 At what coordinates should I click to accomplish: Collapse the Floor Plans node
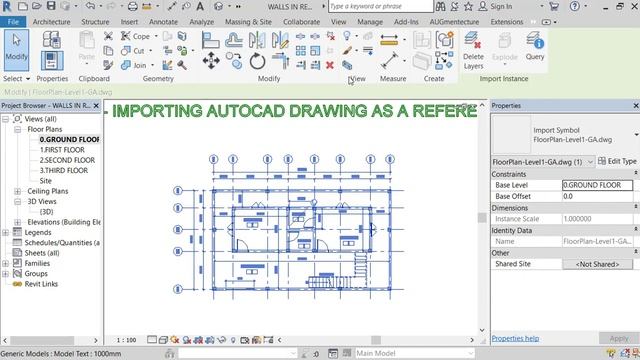(18, 129)
